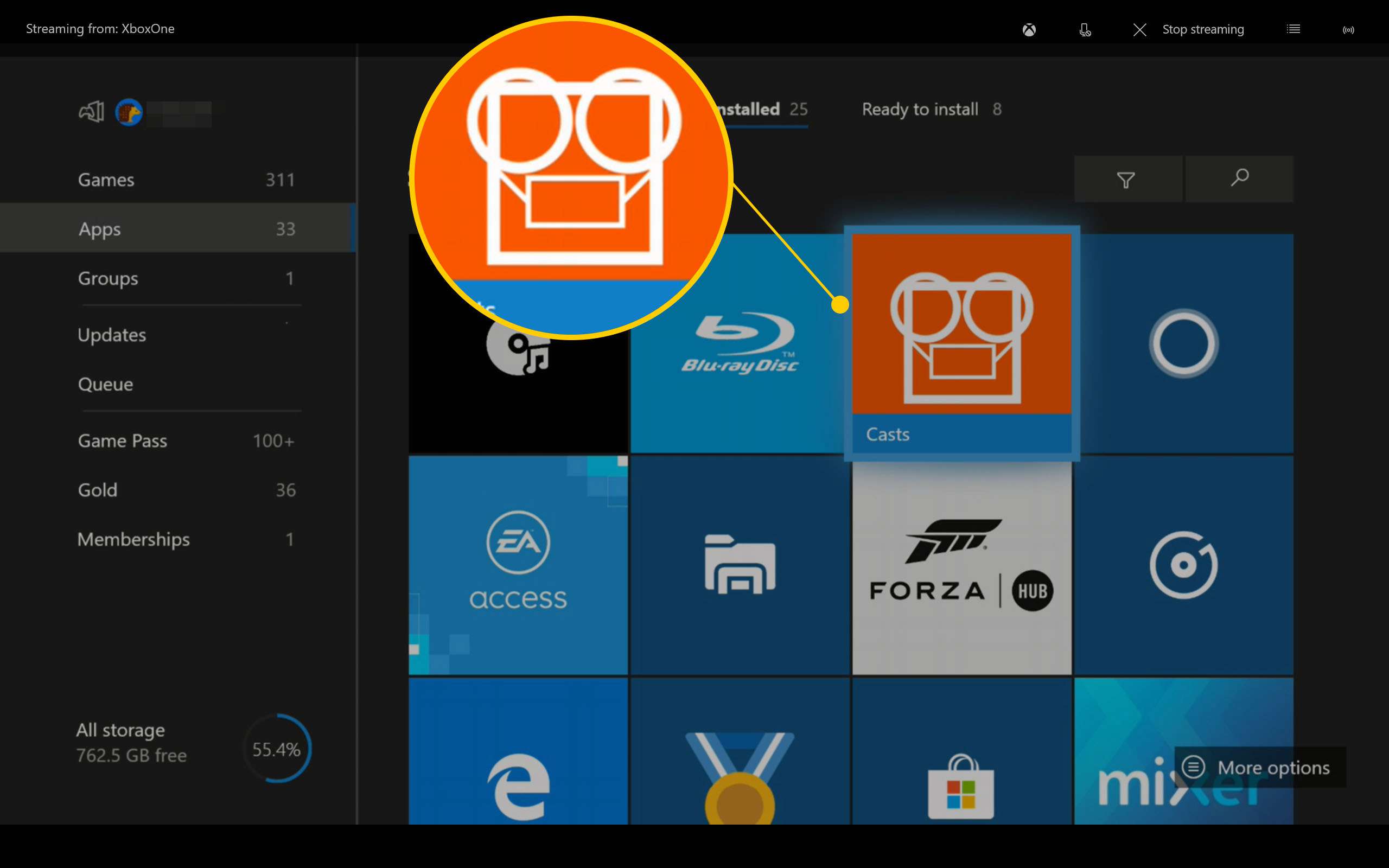Viewport: 1389px width, 868px height.
Task: Select Groups in the sidebar
Action: click(x=178, y=278)
